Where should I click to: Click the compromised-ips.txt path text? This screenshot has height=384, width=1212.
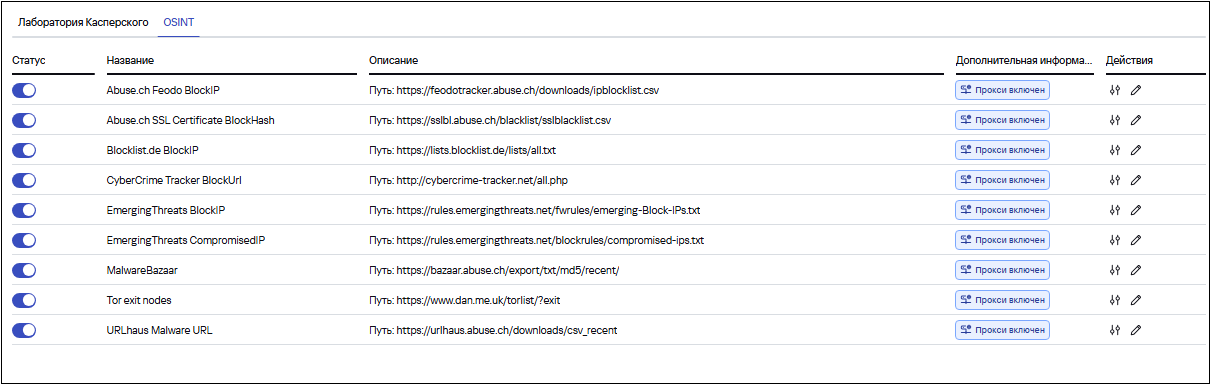pos(536,240)
